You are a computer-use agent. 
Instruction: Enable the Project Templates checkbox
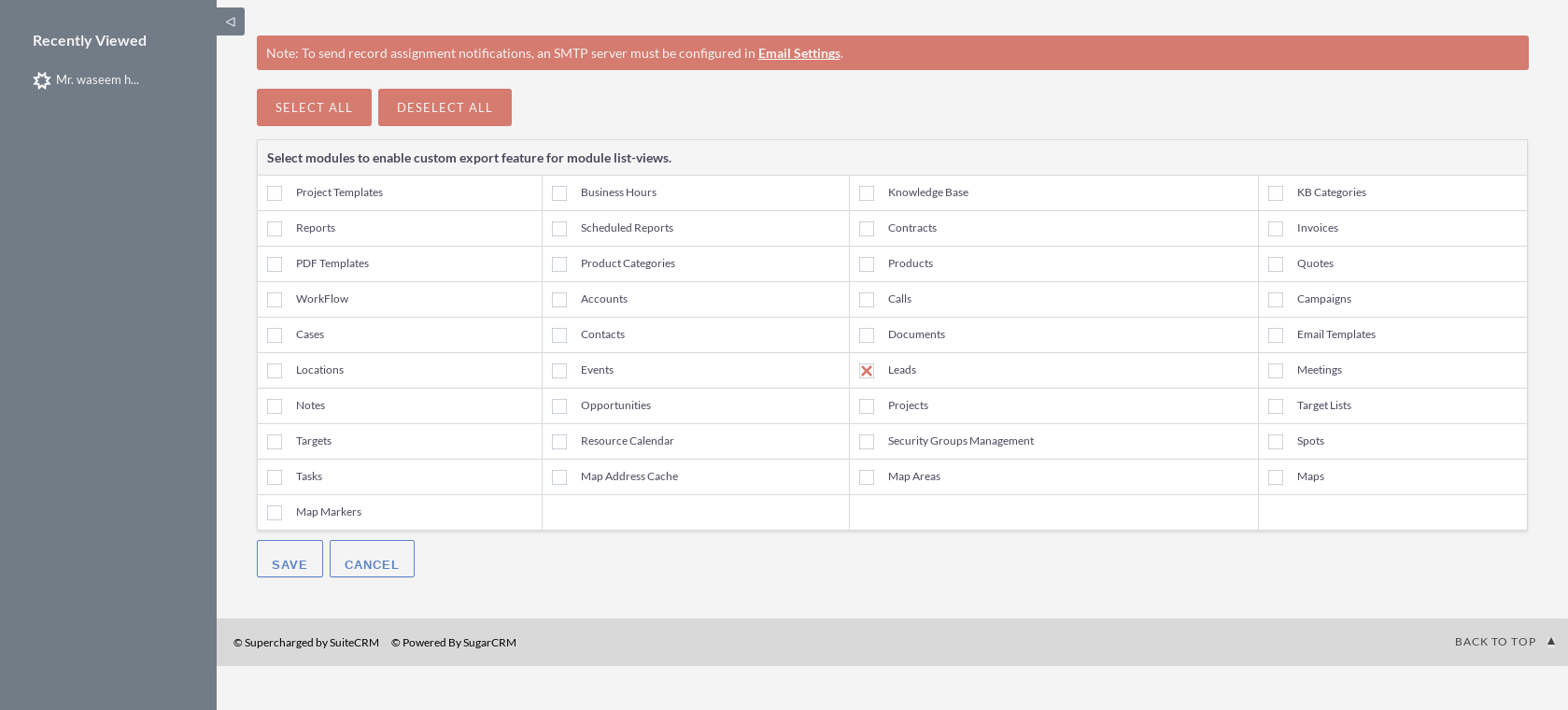[275, 193]
